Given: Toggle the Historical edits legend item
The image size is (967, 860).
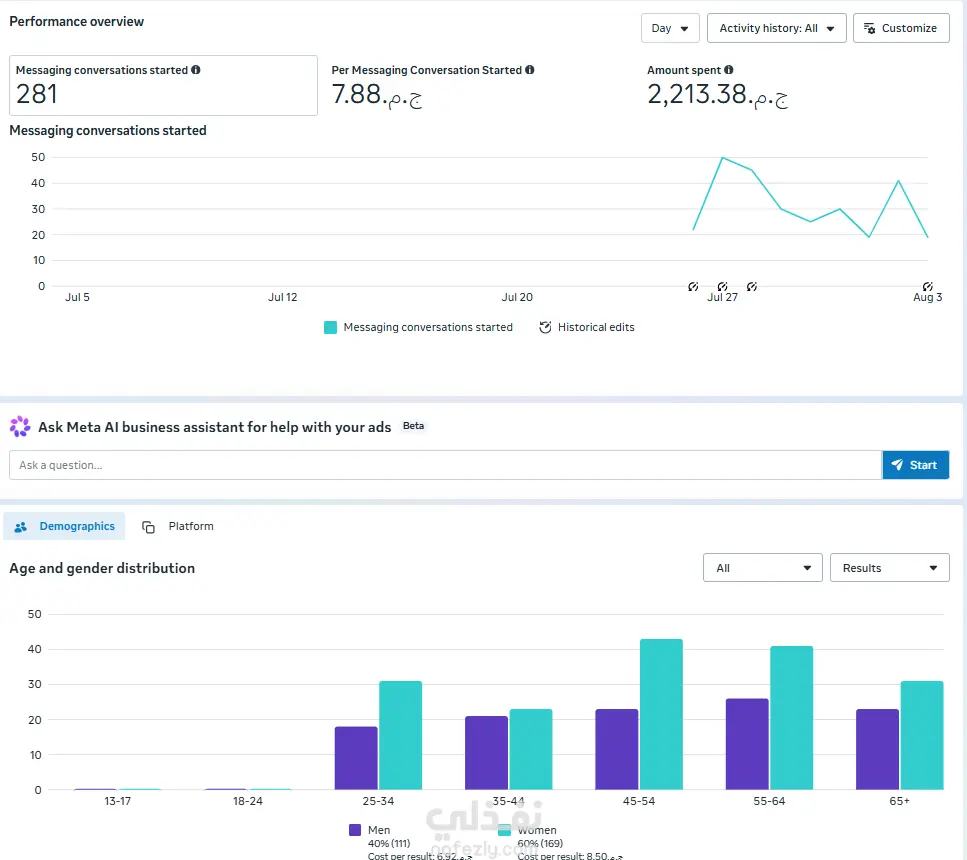Looking at the screenshot, I should pyautogui.click(x=586, y=327).
